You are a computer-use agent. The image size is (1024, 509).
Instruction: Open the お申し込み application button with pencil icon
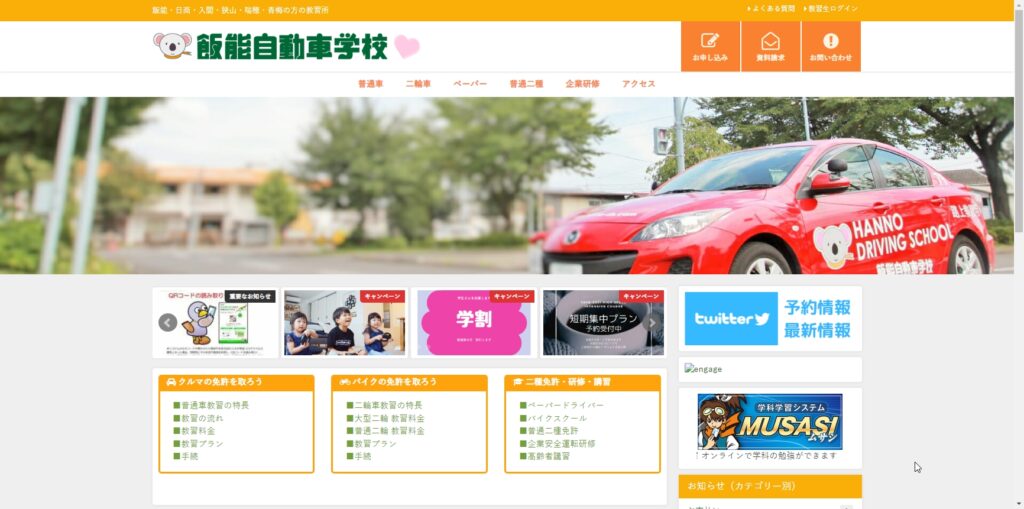[711, 46]
